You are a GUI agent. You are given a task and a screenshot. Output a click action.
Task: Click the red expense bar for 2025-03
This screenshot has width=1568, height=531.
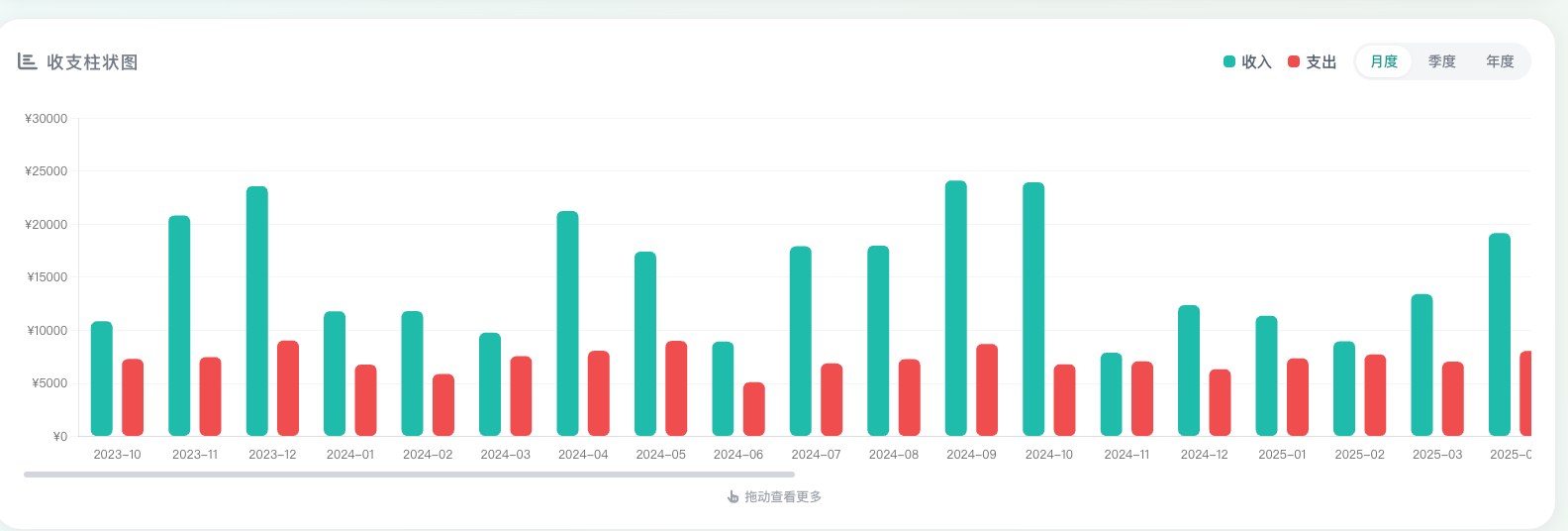(1453, 398)
